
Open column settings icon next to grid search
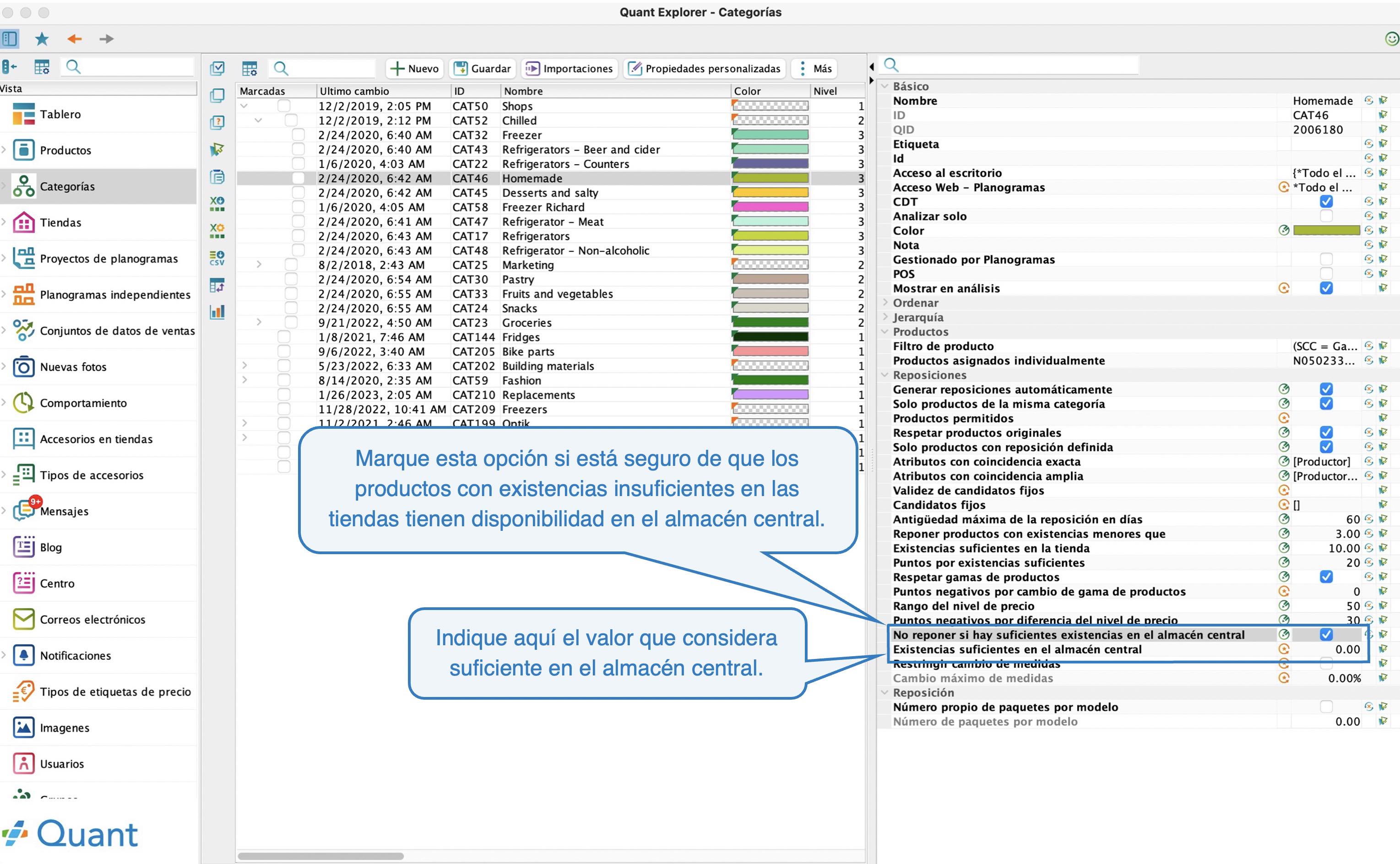point(249,69)
